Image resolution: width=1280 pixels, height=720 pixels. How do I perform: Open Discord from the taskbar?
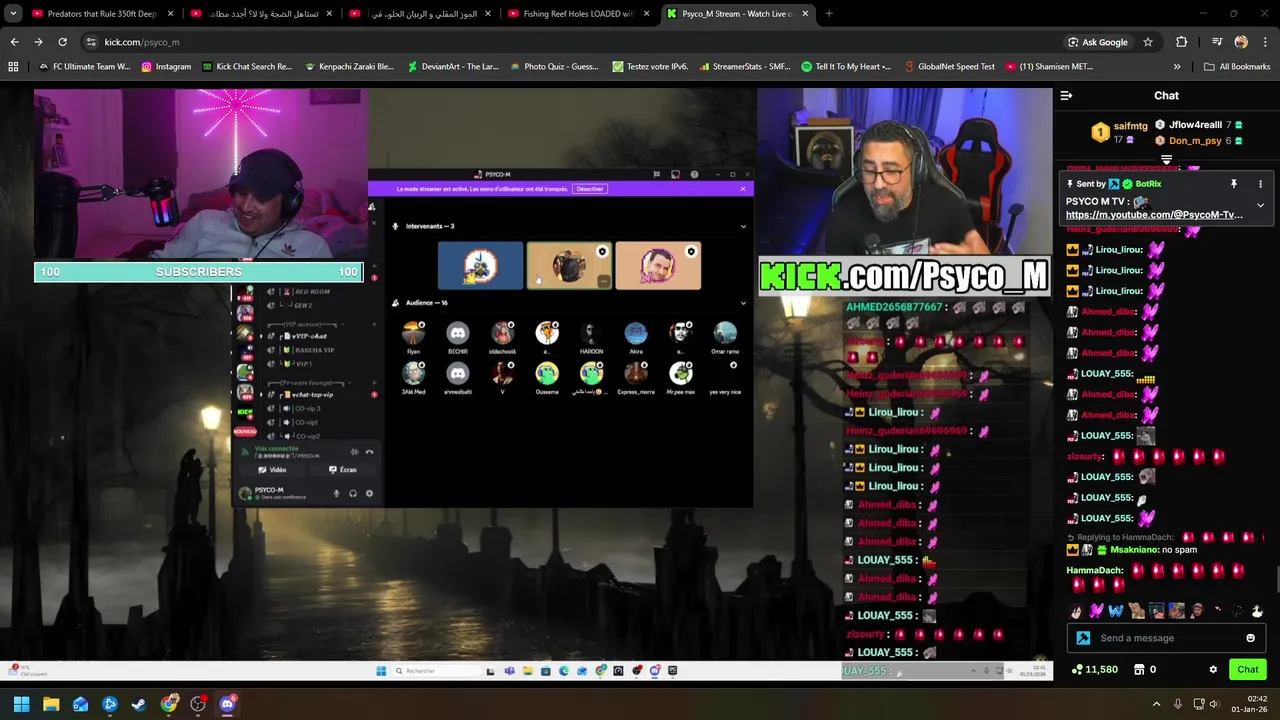pos(227,704)
